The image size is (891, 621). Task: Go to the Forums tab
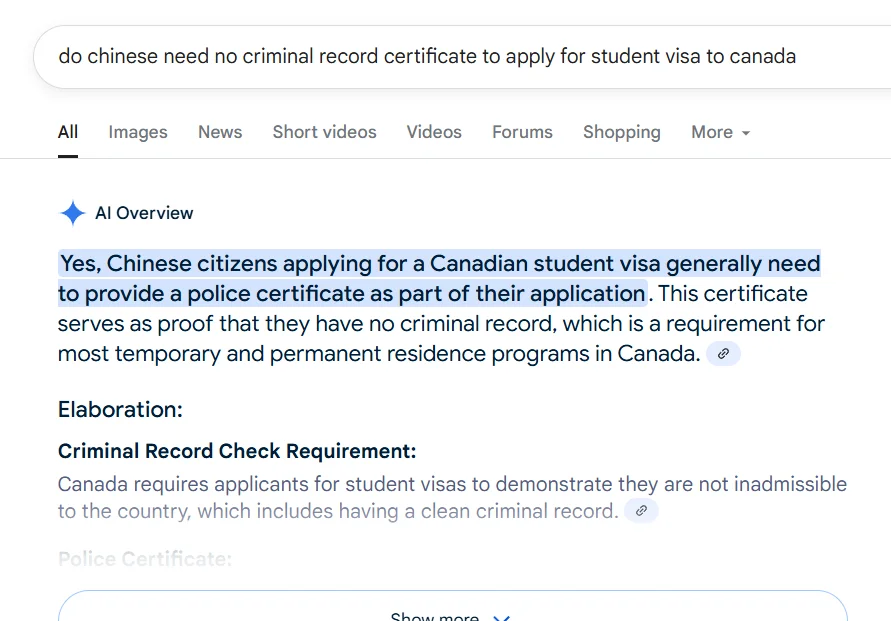coord(522,132)
